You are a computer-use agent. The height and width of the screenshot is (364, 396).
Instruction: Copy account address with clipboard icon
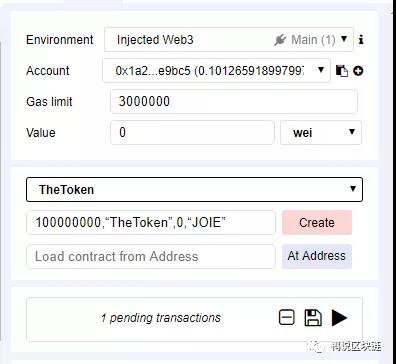[x=342, y=71]
